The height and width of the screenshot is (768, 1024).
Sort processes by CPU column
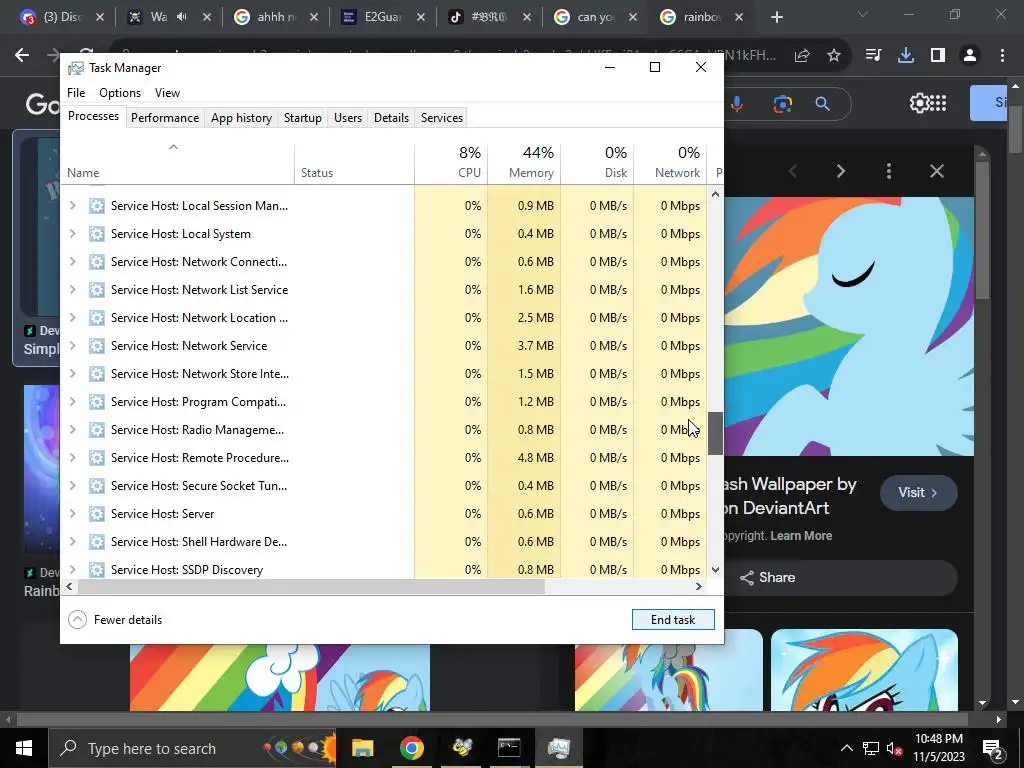click(x=451, y=162)
